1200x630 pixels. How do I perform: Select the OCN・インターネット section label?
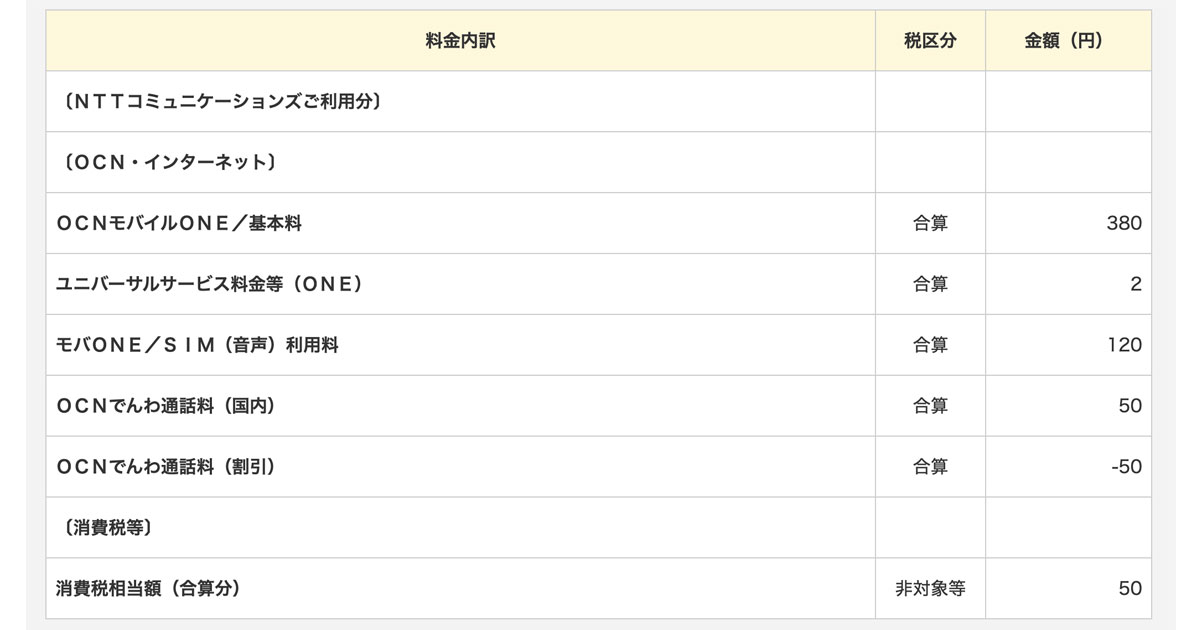tap(168, 162)
